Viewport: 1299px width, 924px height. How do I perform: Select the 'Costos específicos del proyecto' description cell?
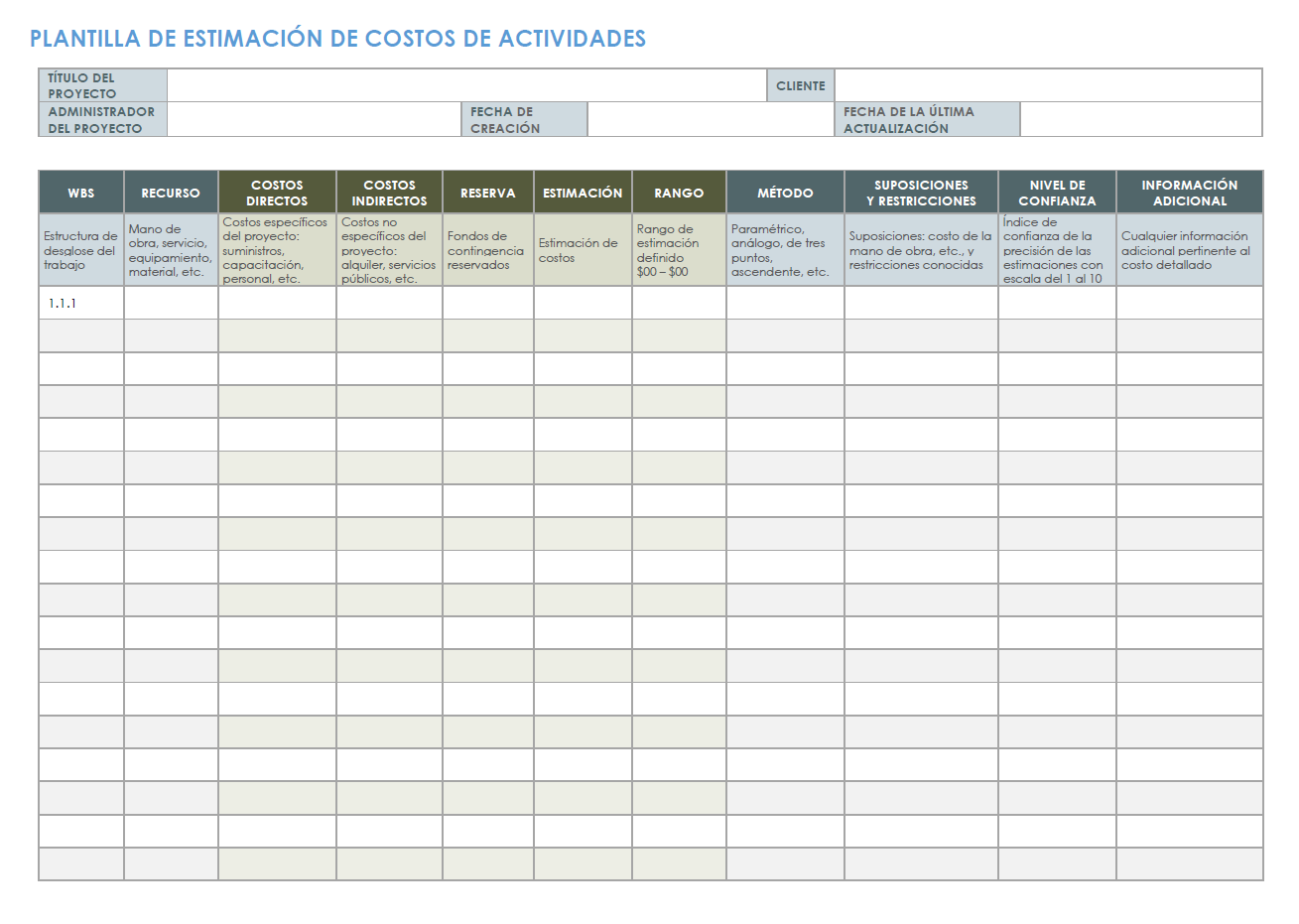[277, 250]
